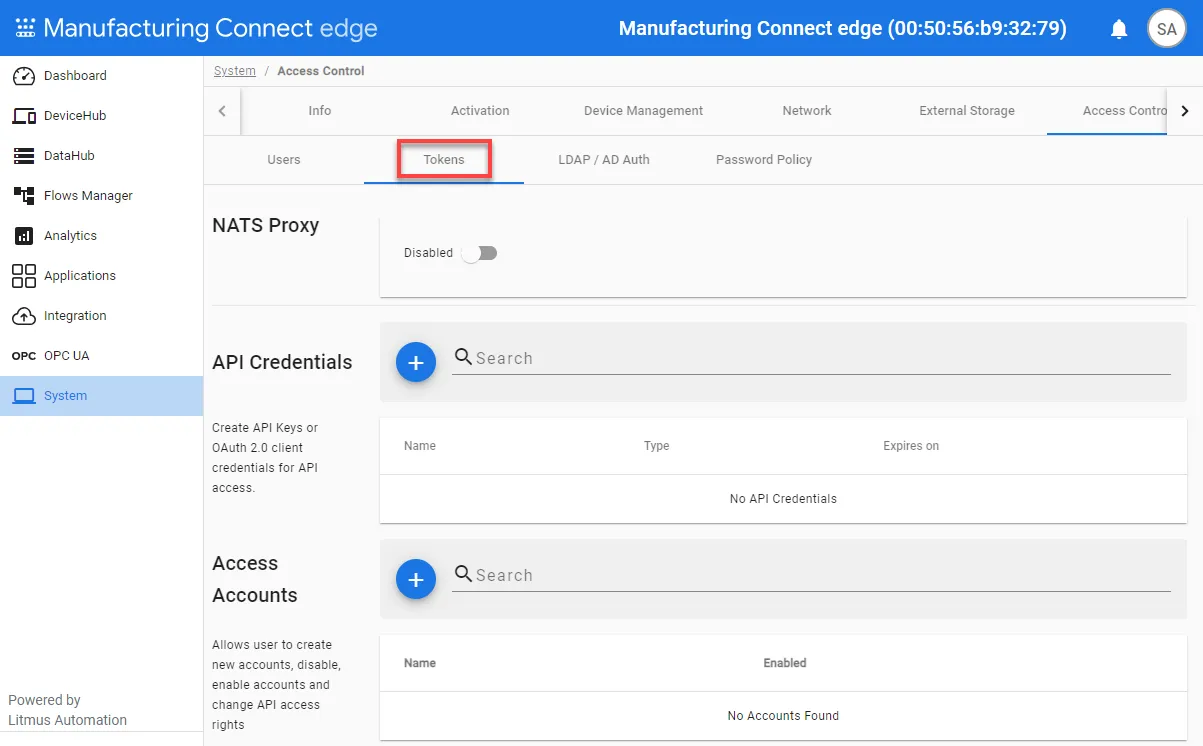1203x746 pixels.
Task: Click the OPC UA icon
Action: [x=24, y=356]
